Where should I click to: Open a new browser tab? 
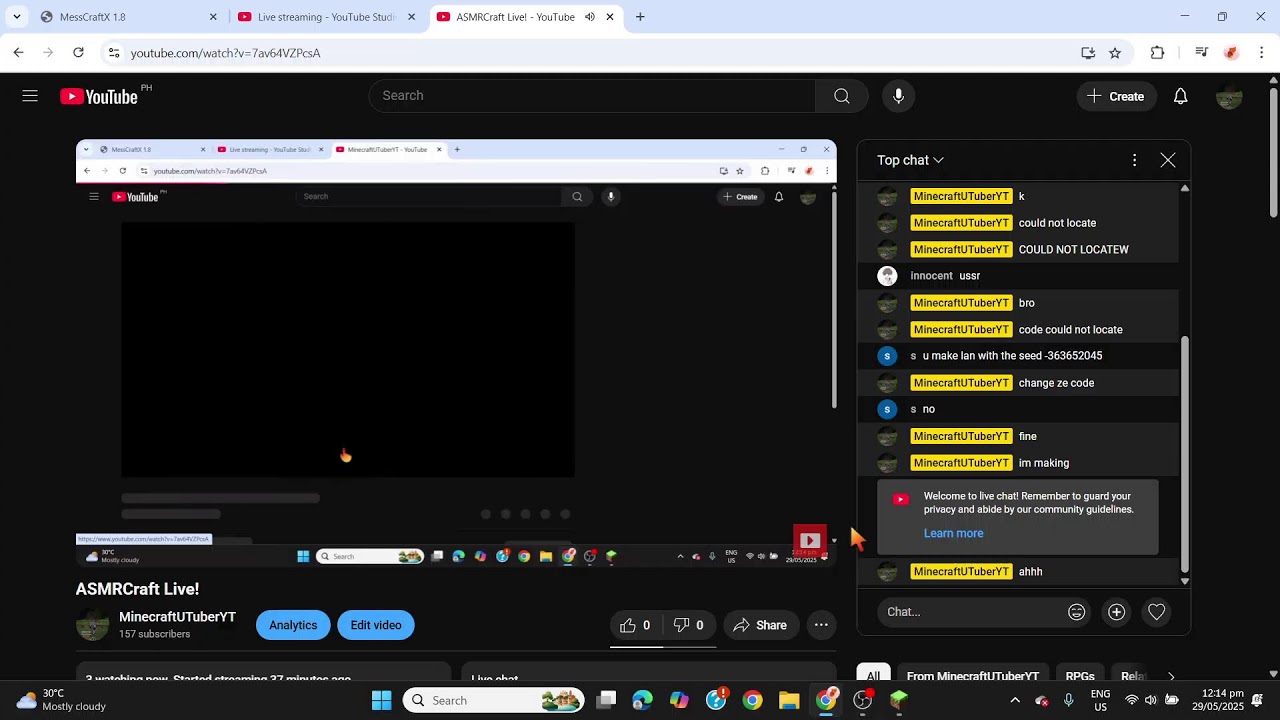(640, 17)
